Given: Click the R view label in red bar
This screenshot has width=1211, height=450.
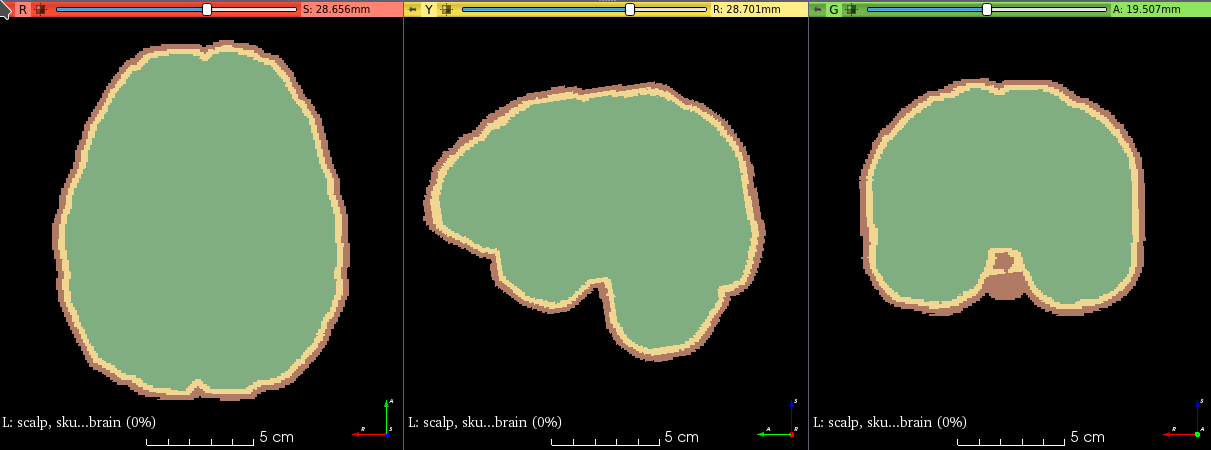Looking at the screenshot, I should pos(23,9).
